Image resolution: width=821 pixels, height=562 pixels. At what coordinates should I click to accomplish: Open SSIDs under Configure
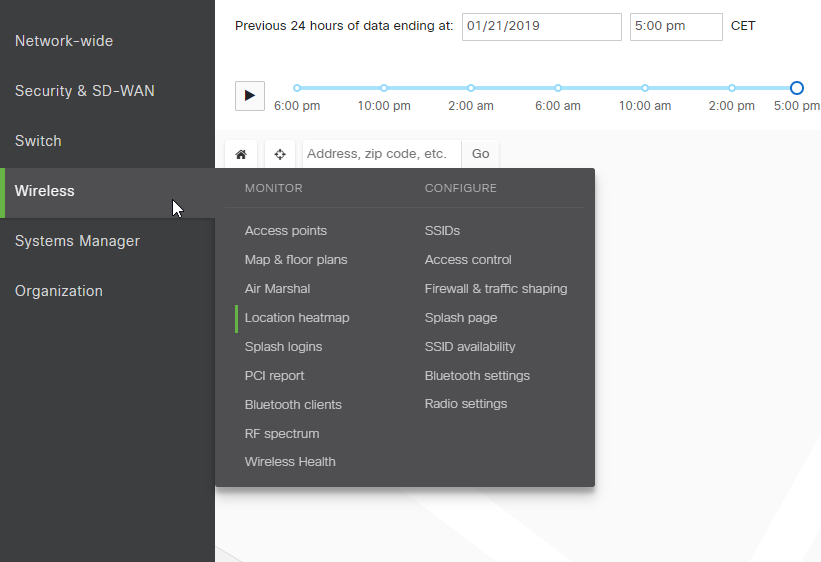point(442,231)
